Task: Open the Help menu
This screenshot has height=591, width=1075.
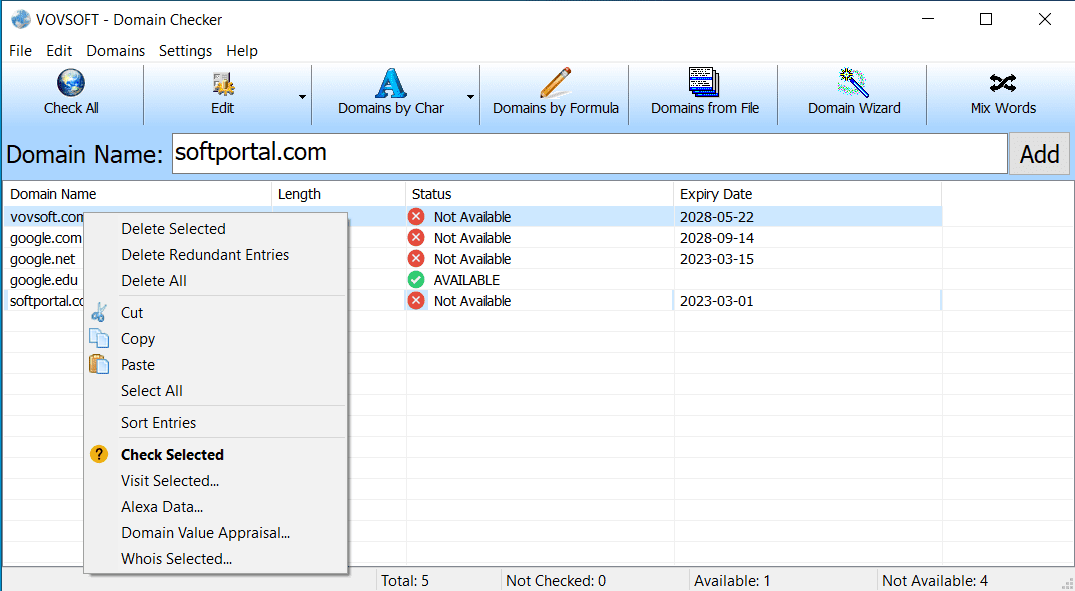Action: point(242,51)
